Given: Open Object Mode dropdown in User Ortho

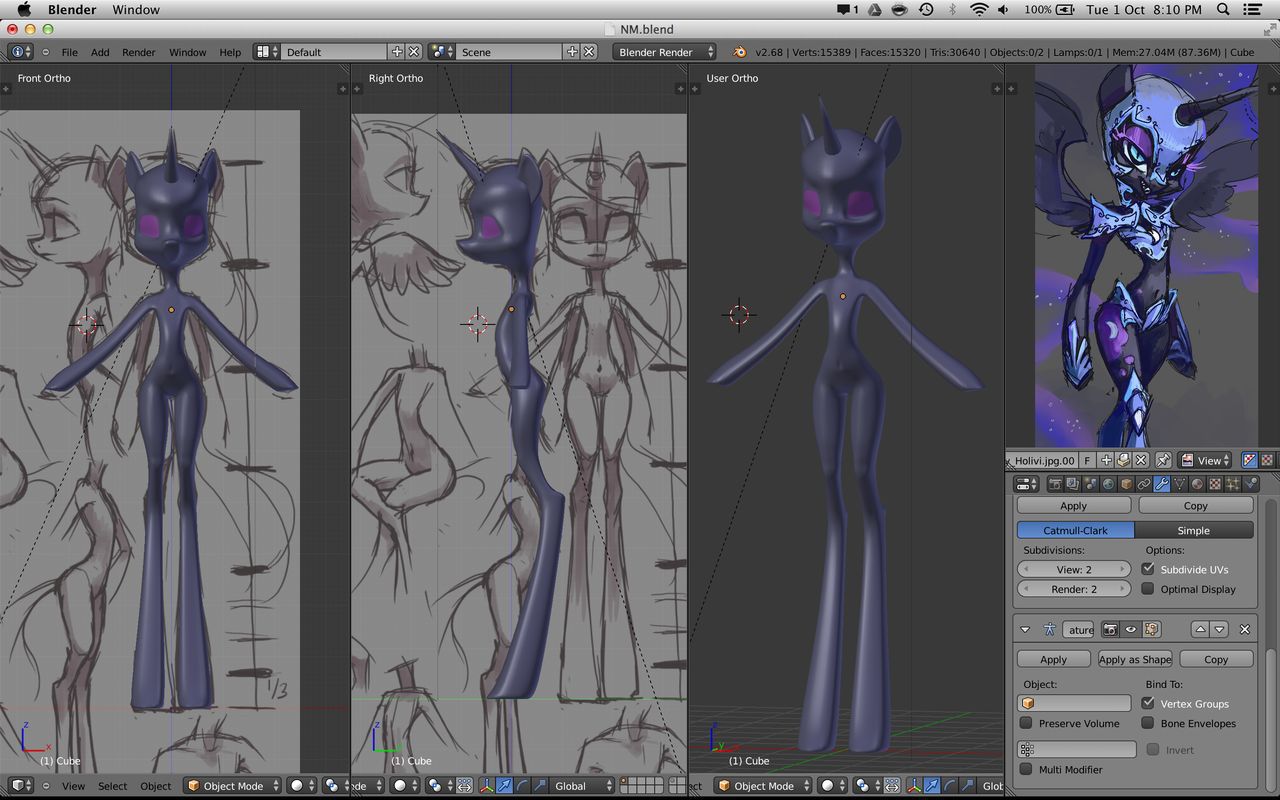Looking at the screenshot, I should click(x=763, y=786).
